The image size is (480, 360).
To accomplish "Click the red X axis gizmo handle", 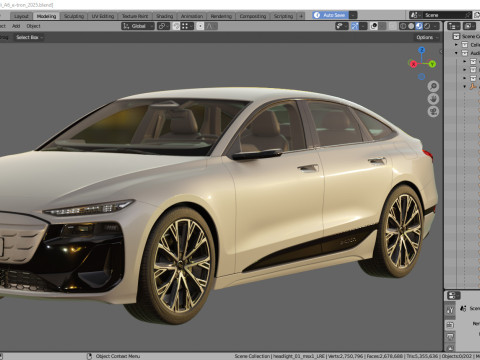I will pos(413,64).
